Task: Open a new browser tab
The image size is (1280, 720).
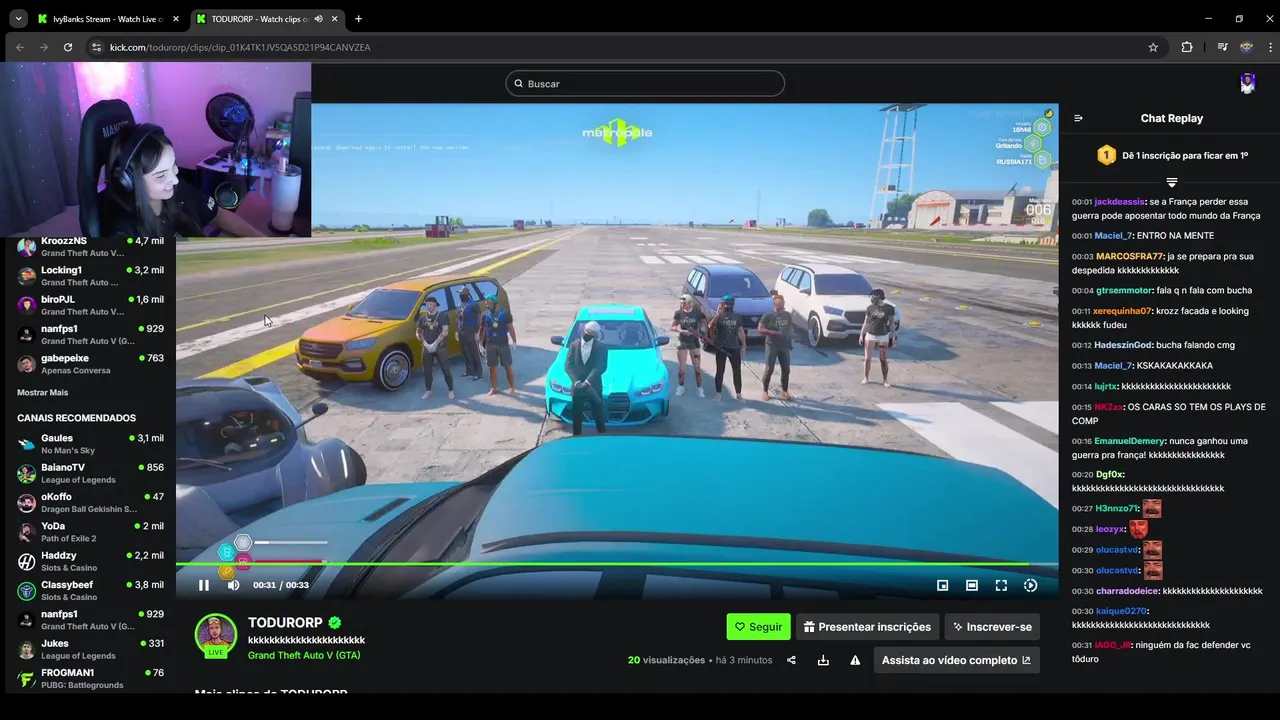Action: [x=358, y=18]
